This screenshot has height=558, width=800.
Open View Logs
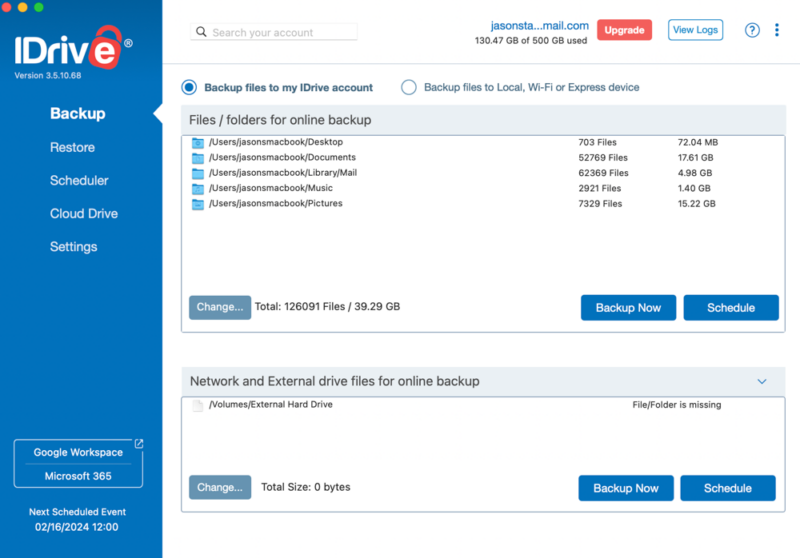click(695, 30)
